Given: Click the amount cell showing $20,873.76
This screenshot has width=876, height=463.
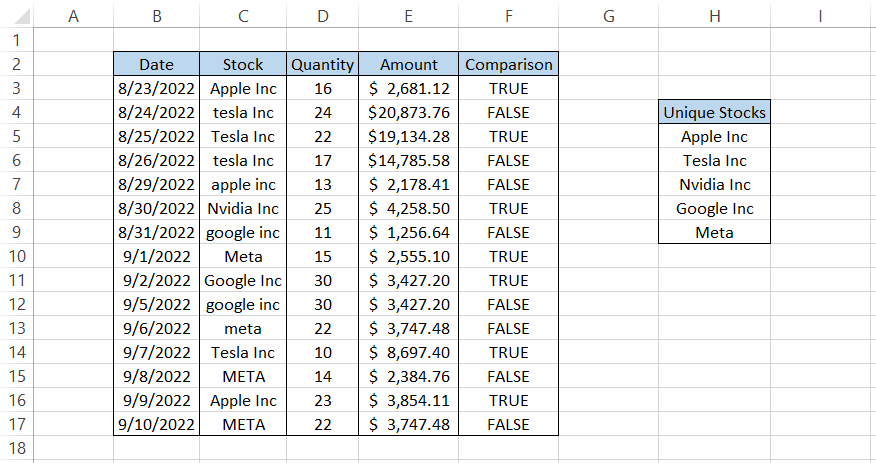Looking at the screenshot, I should 408,112.
